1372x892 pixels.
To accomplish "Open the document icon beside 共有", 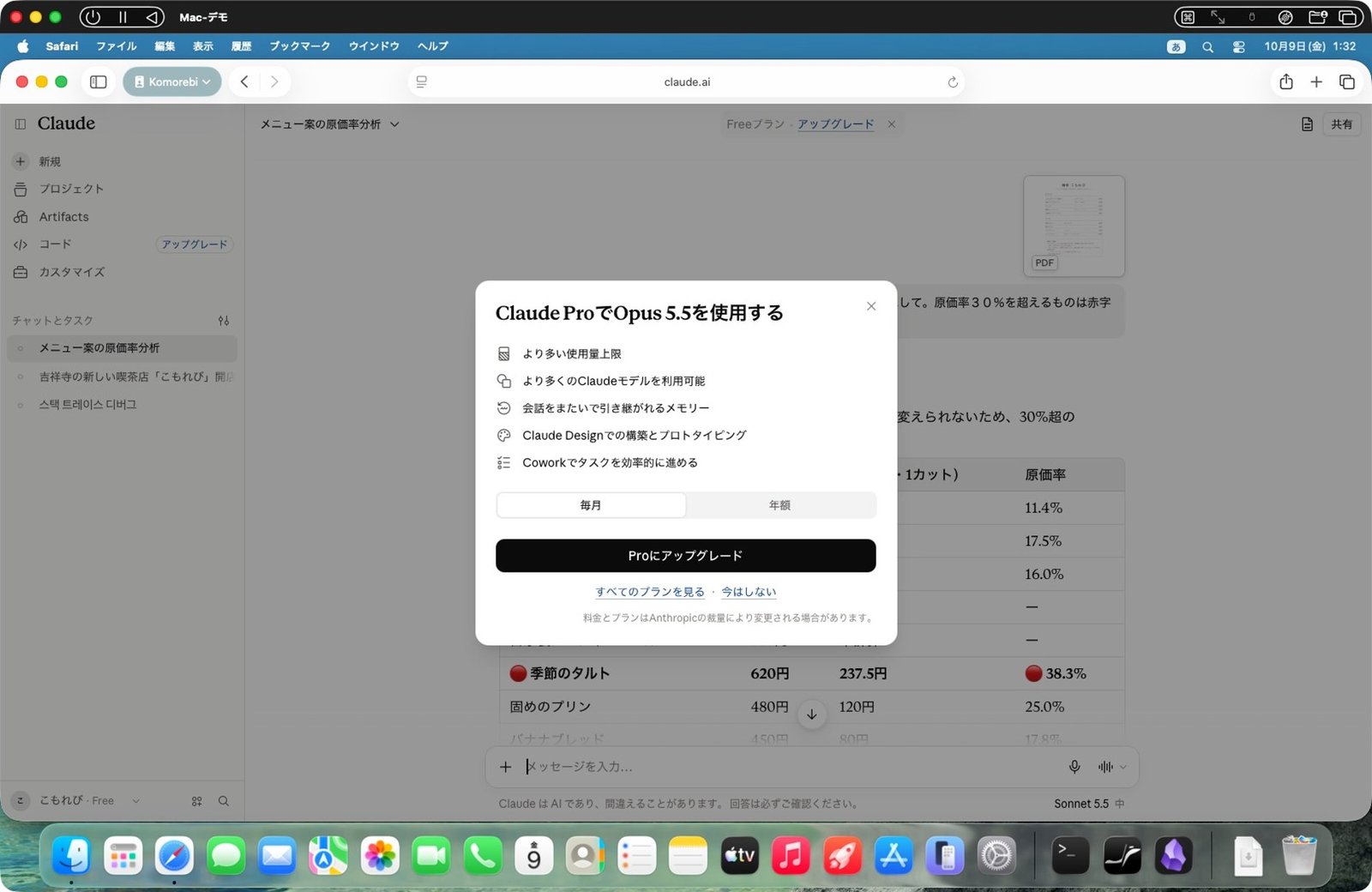I will click(x=1307, y=124).
